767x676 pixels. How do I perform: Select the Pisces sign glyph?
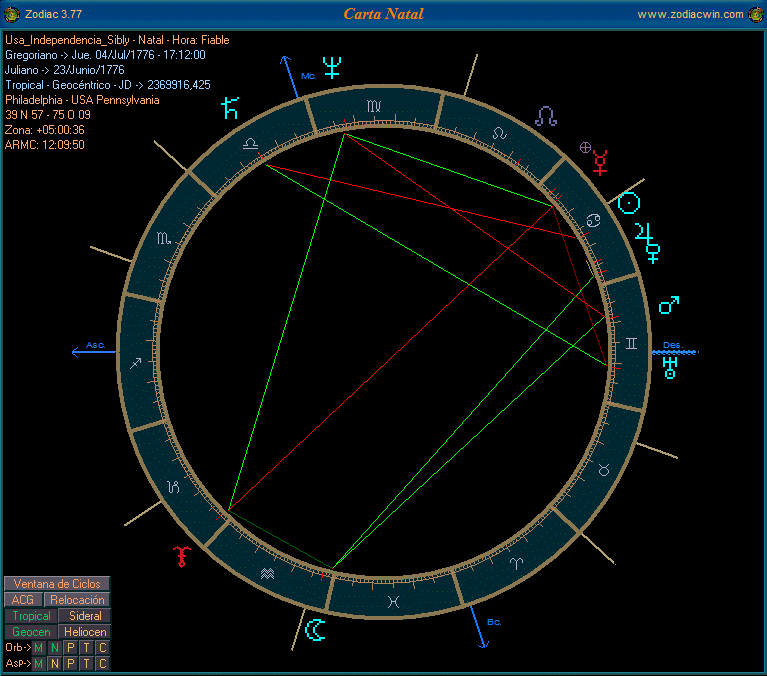click(393, 602)
